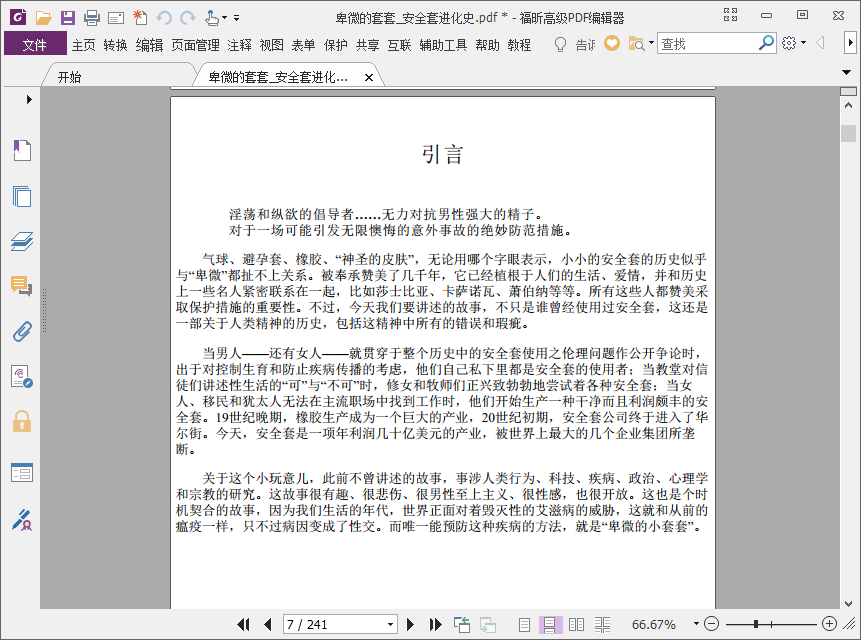Open the 转换 convert ribbon tab
Screen dimensions: 861x640
click(115, 45)
